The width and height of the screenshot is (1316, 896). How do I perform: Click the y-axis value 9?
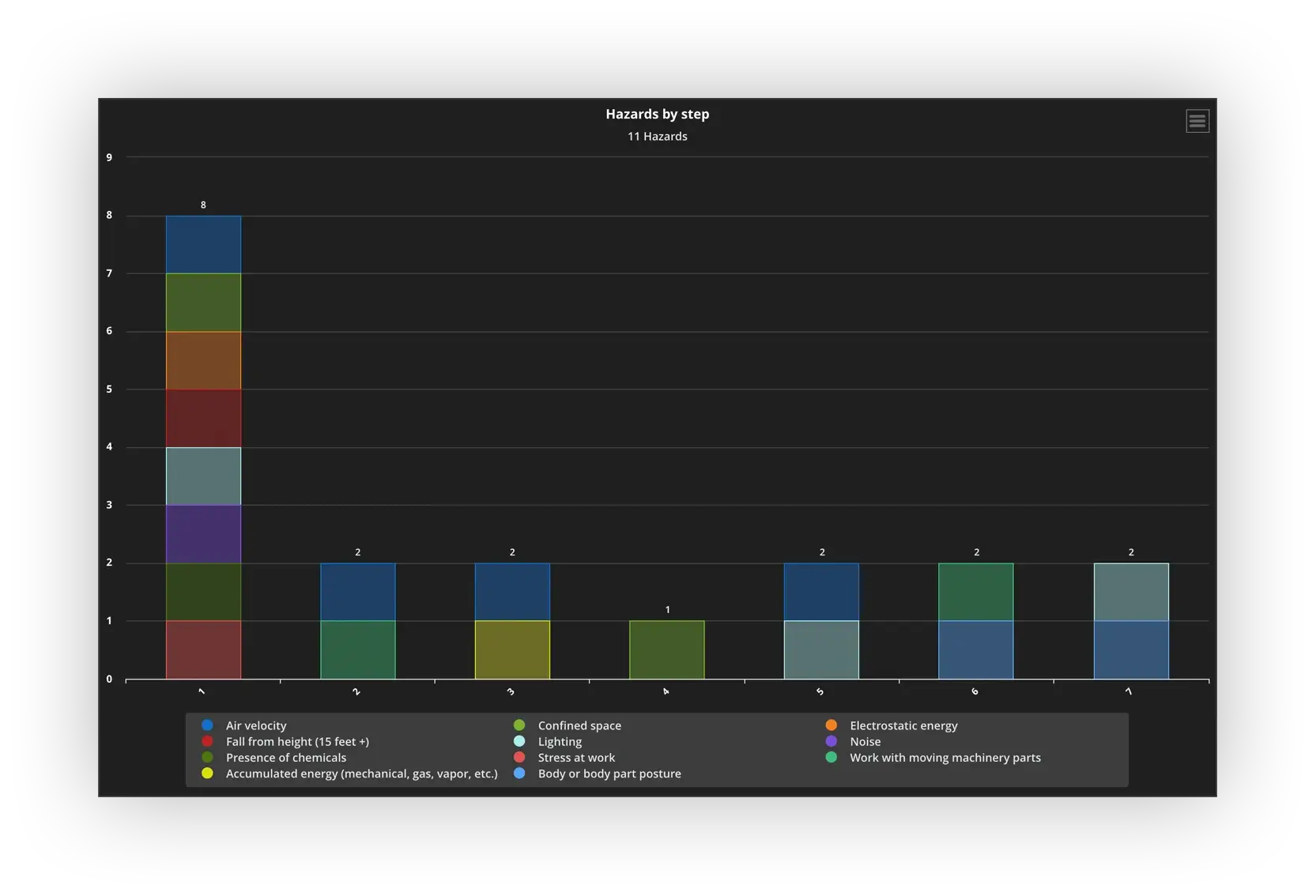click(109, 157)
